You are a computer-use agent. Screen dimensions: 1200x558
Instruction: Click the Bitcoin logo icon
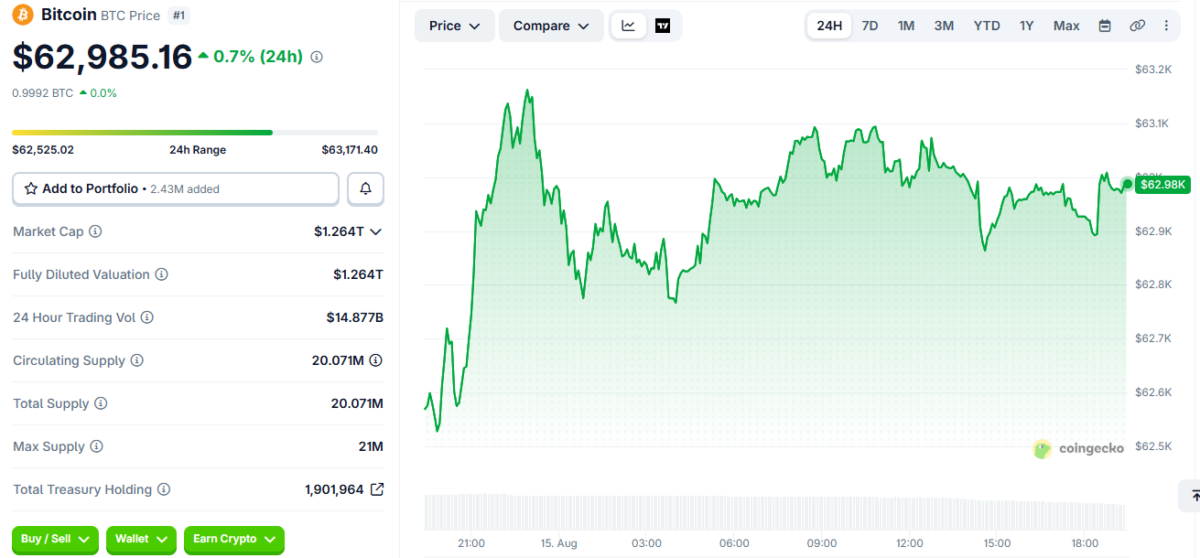[x=22, y=15]
